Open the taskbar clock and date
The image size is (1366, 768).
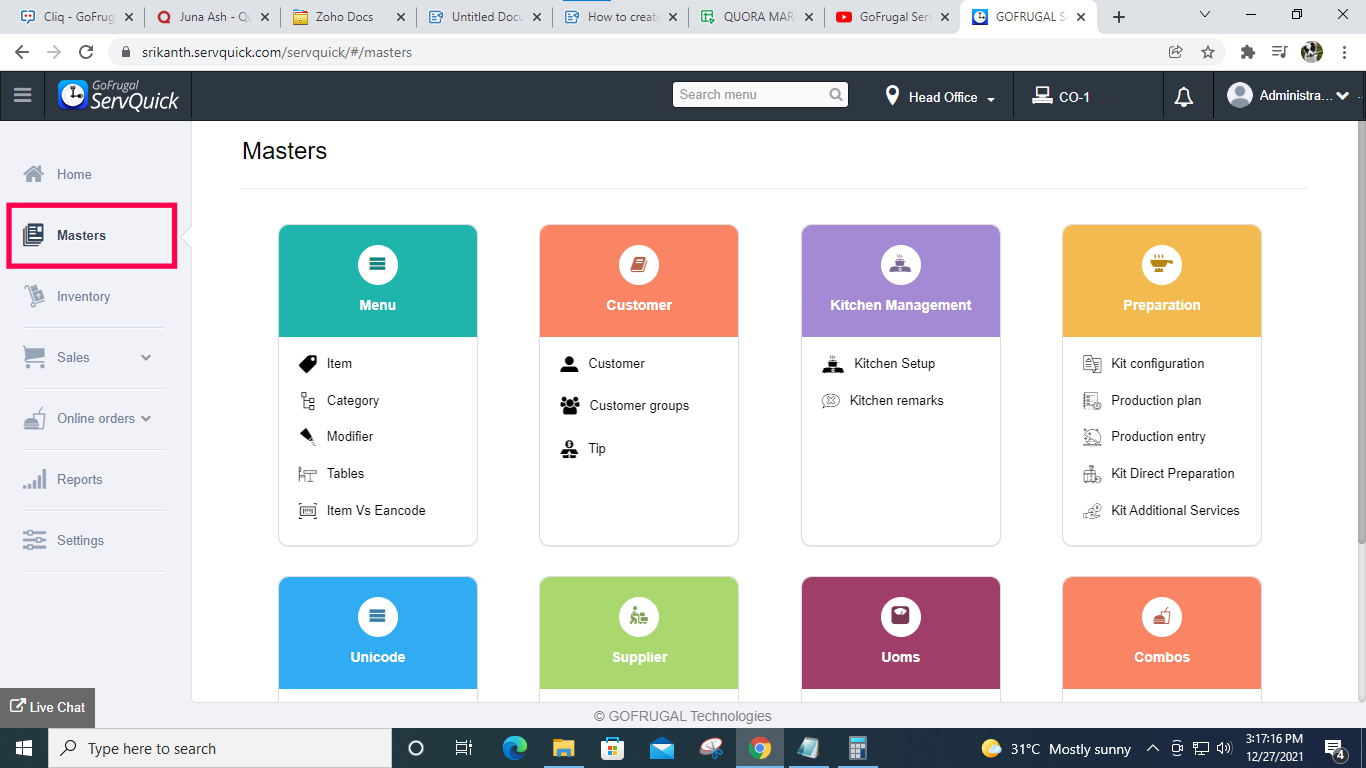(x=1273, y=748)
